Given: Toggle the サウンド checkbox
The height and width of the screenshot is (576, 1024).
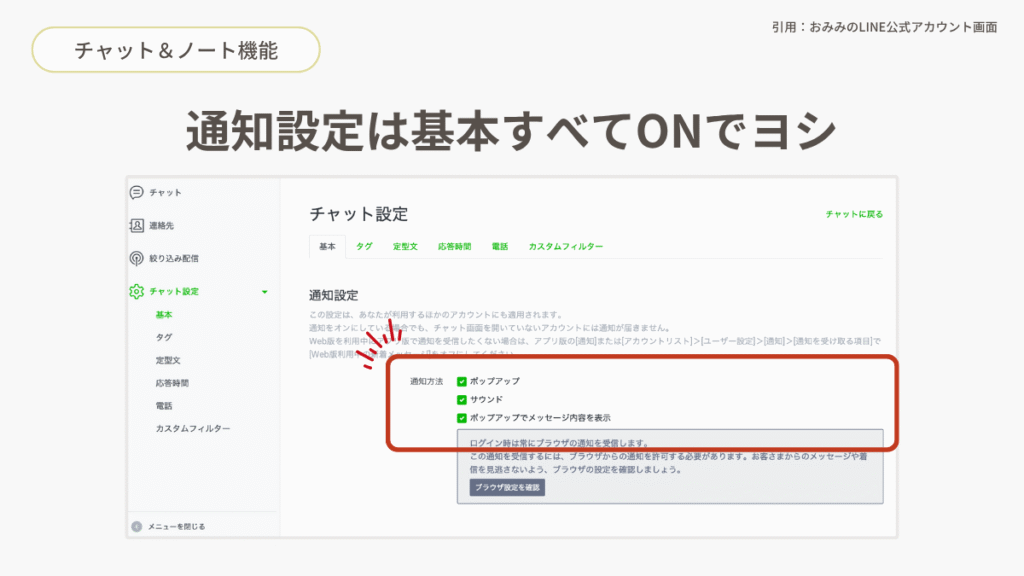Looking at the screenshot, I should [x=462, y=399].
